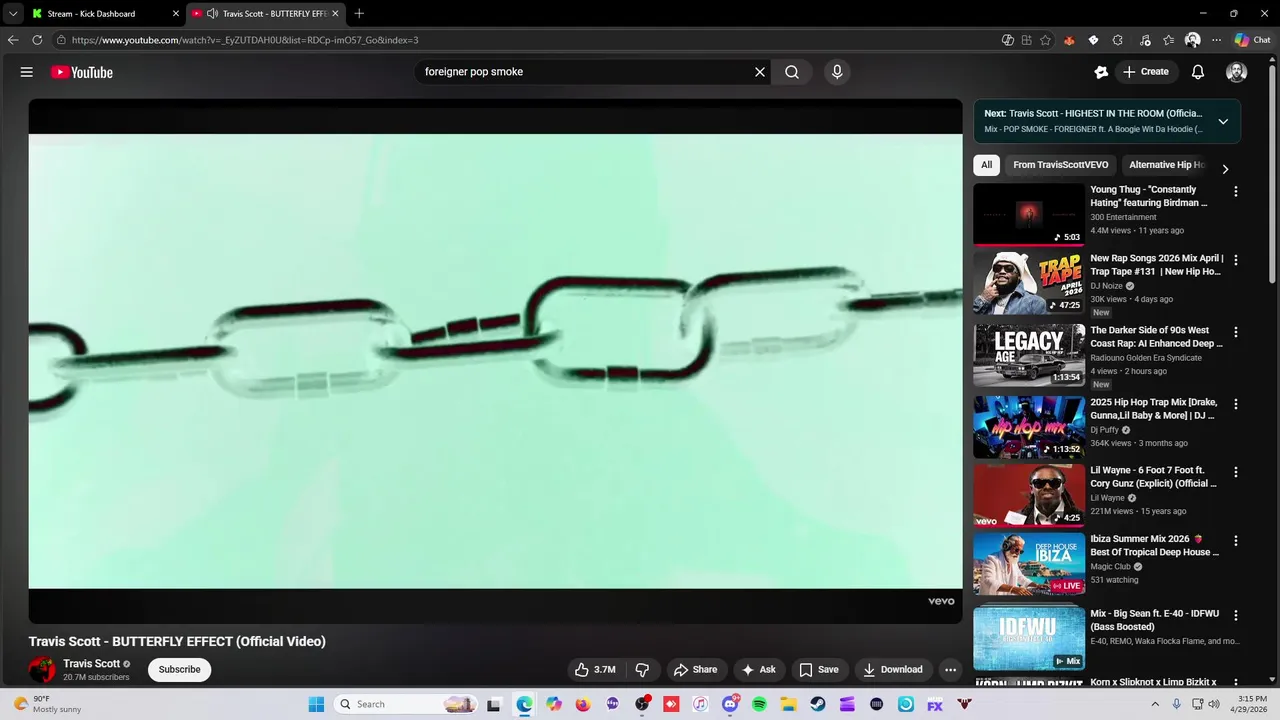Select the Alternative Hip Hop chip
The width and height of the screenshot is (1280, 720).
click(x=1166, y=165)
